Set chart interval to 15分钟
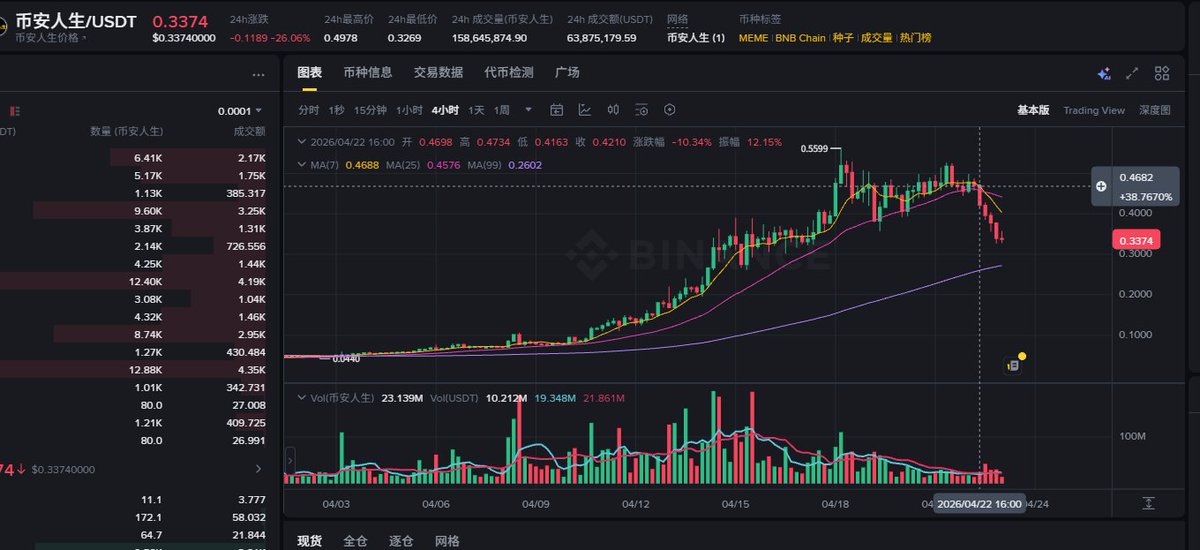 pos(370,110)
